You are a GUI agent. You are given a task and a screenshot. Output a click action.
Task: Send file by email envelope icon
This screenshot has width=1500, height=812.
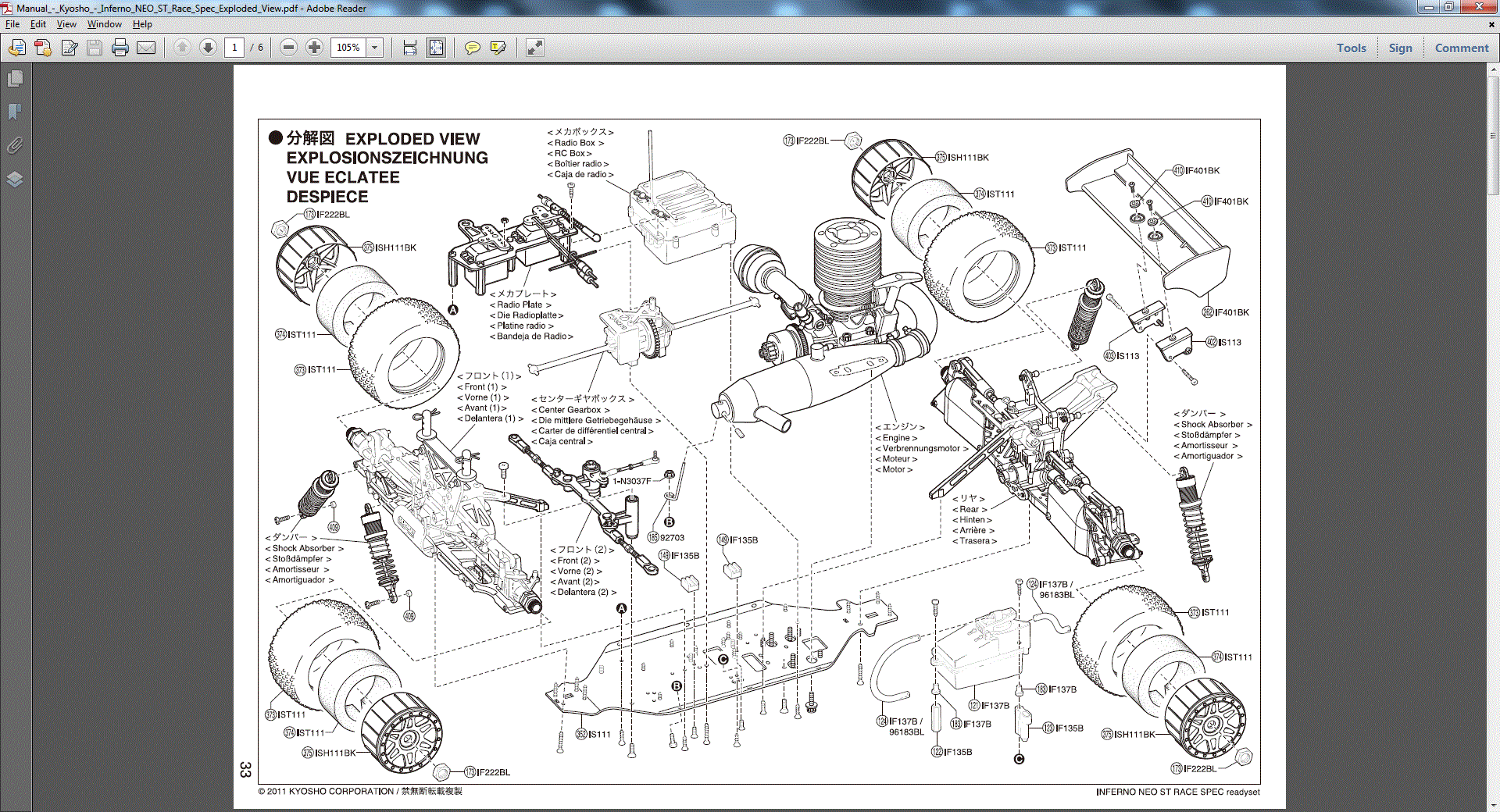click(x=146, y=48)
